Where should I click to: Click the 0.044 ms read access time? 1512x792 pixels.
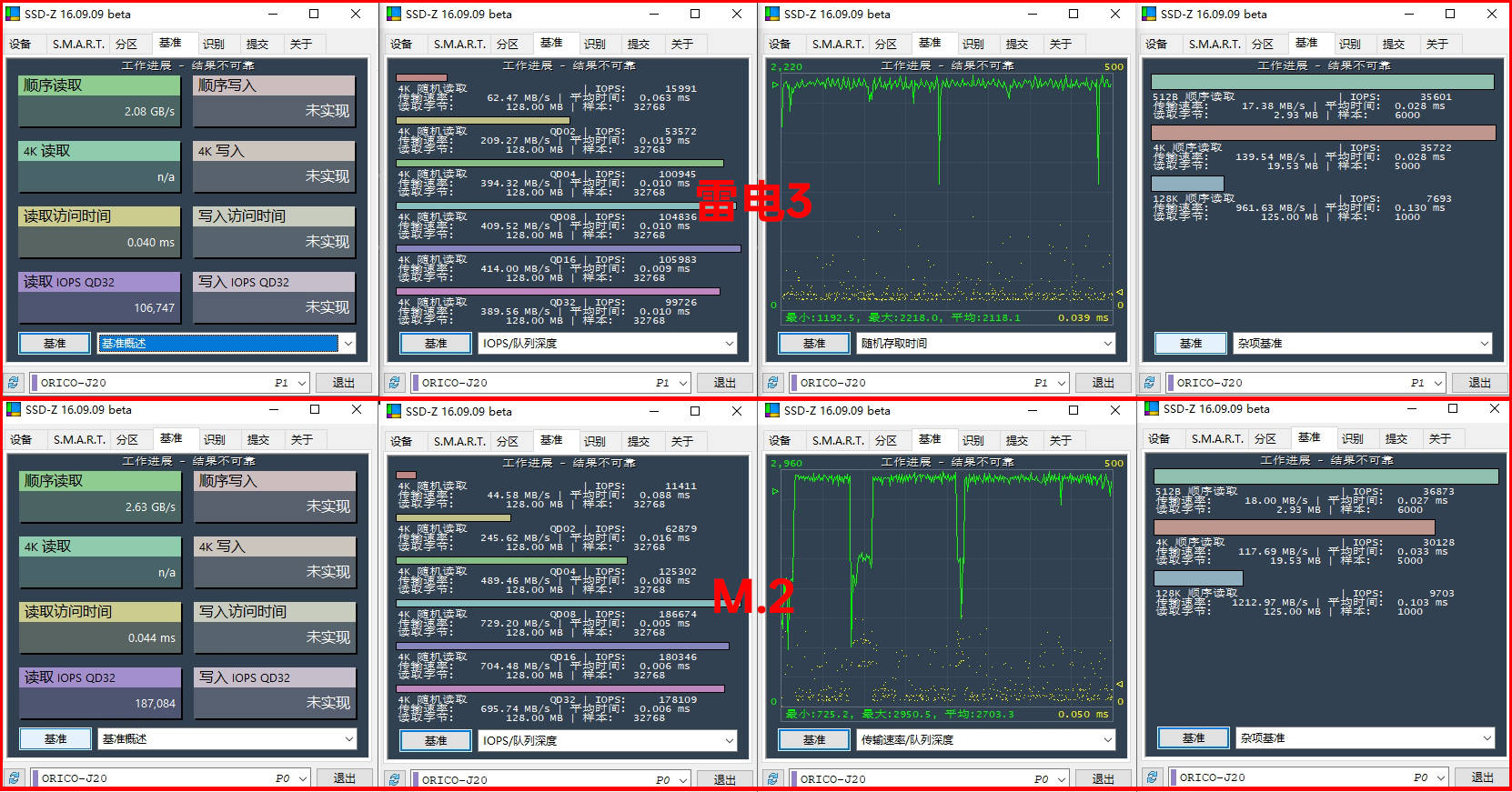(151, 638)
